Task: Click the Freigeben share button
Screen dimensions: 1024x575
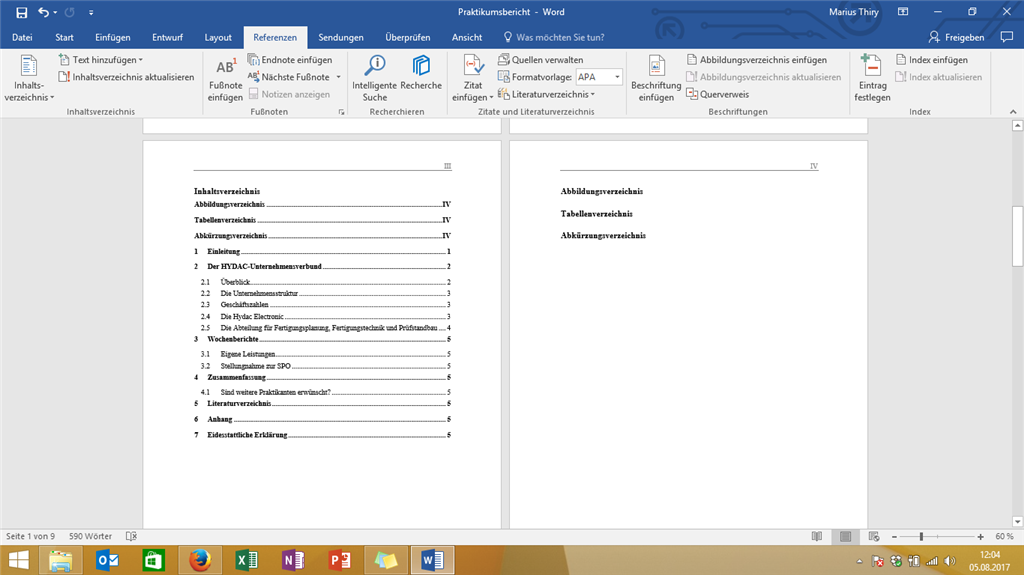Action: tap(957, 37)
